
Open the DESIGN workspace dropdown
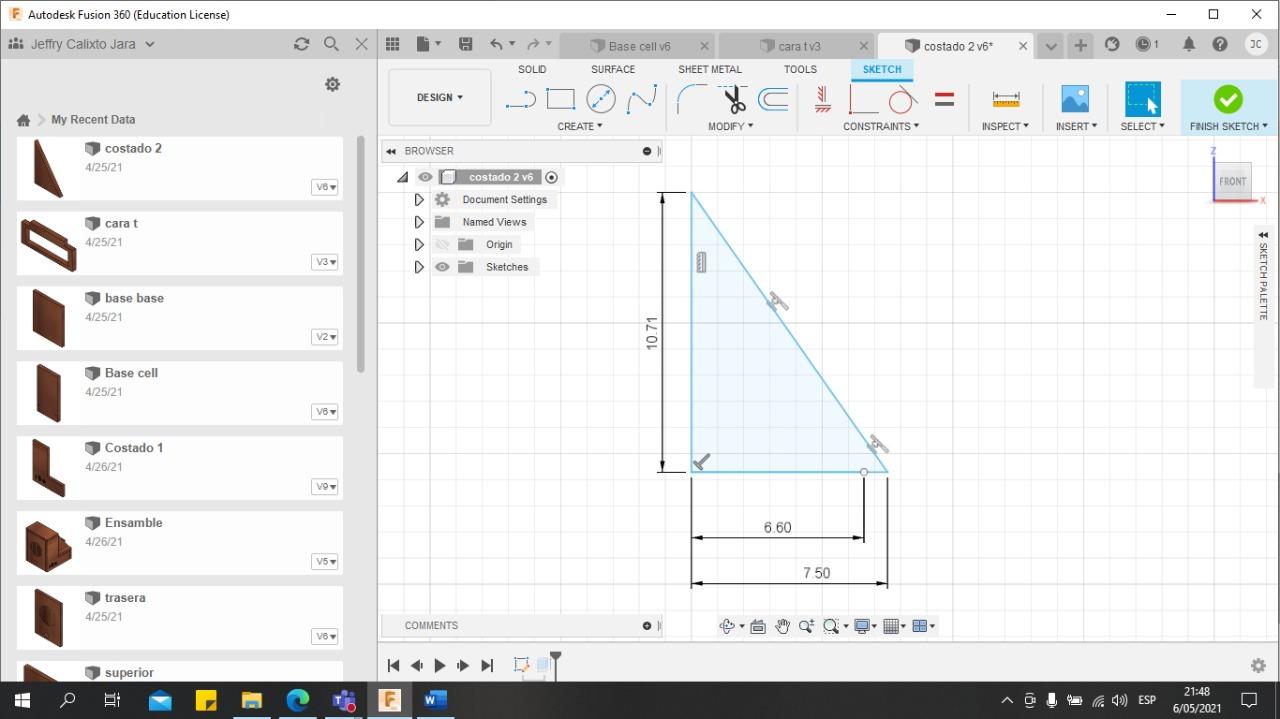point(440,97)
